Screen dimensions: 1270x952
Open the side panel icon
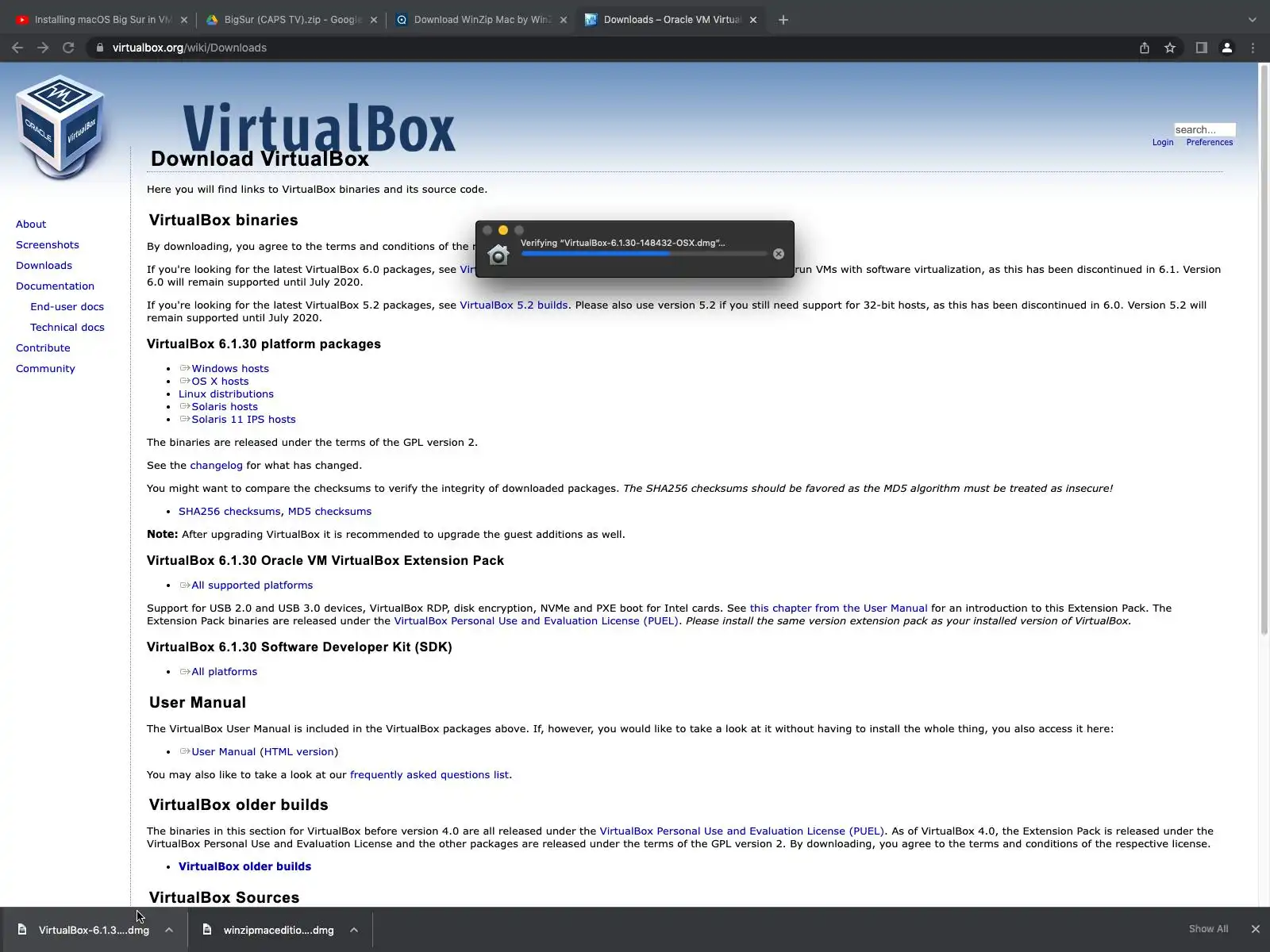[x=1202, y=48]
